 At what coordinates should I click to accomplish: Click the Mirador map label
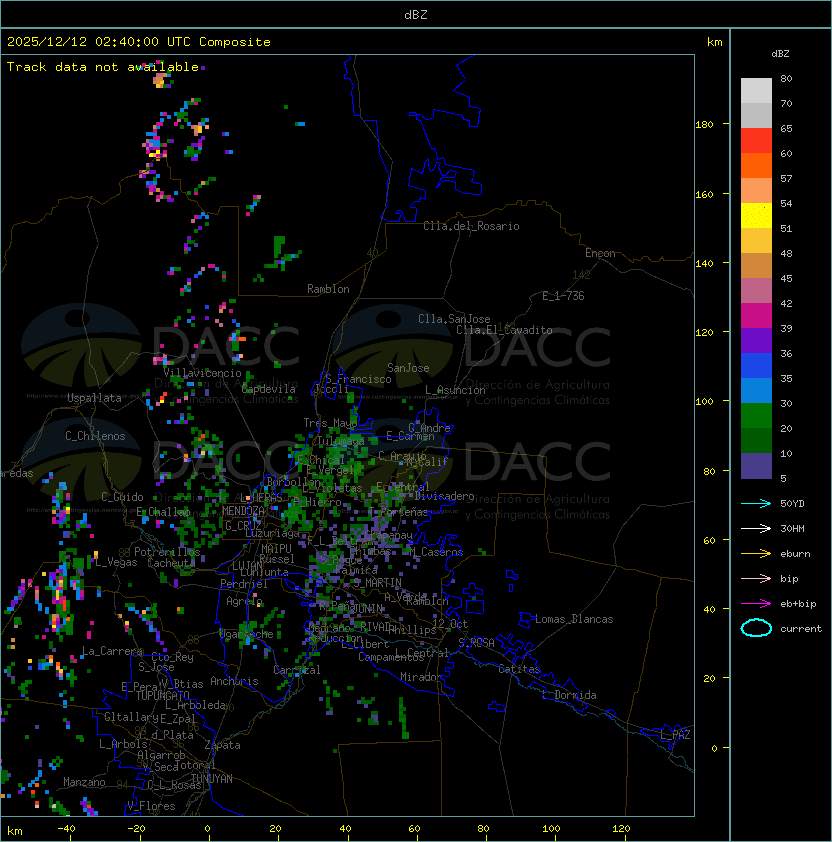pos(422,677)
